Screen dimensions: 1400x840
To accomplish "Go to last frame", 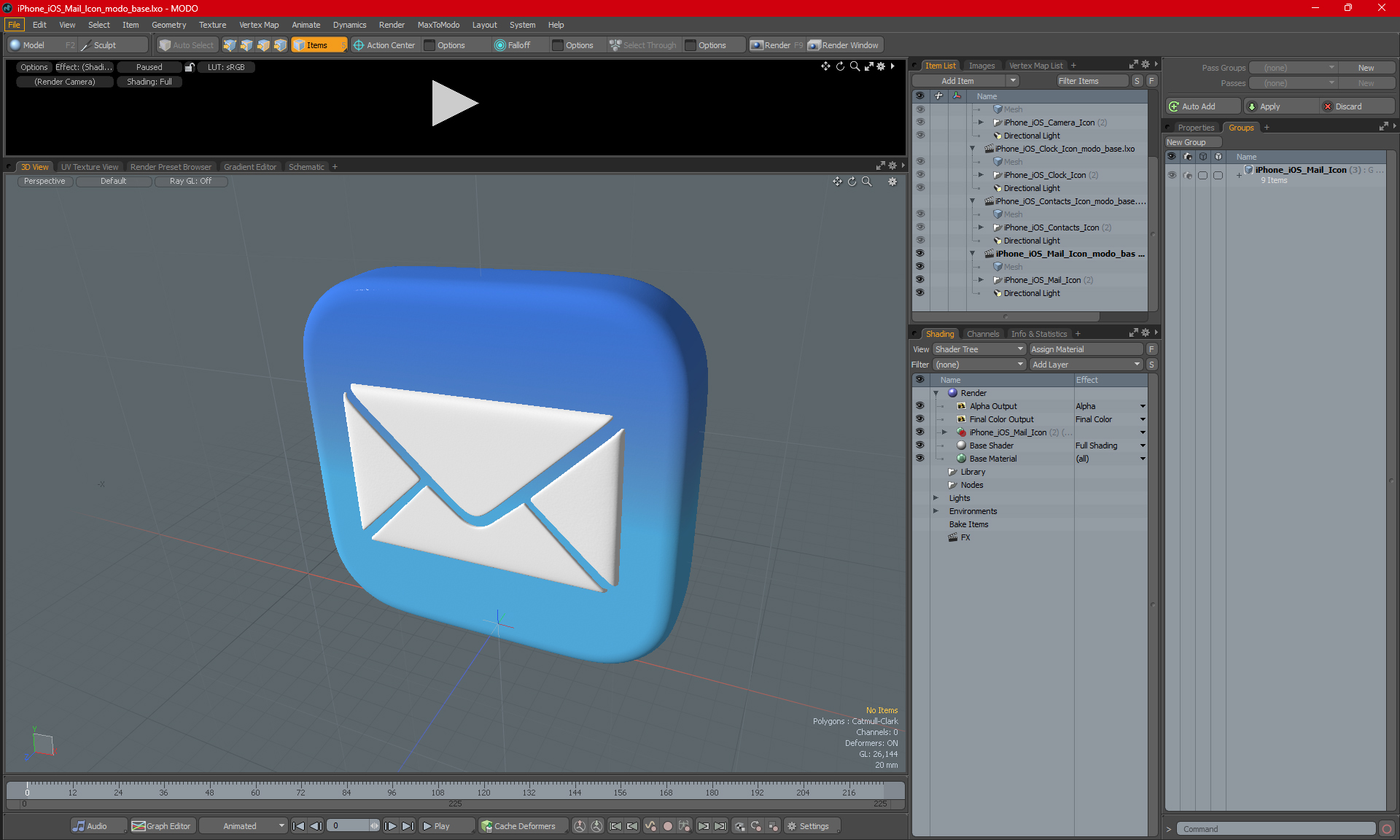I will 408,826.
